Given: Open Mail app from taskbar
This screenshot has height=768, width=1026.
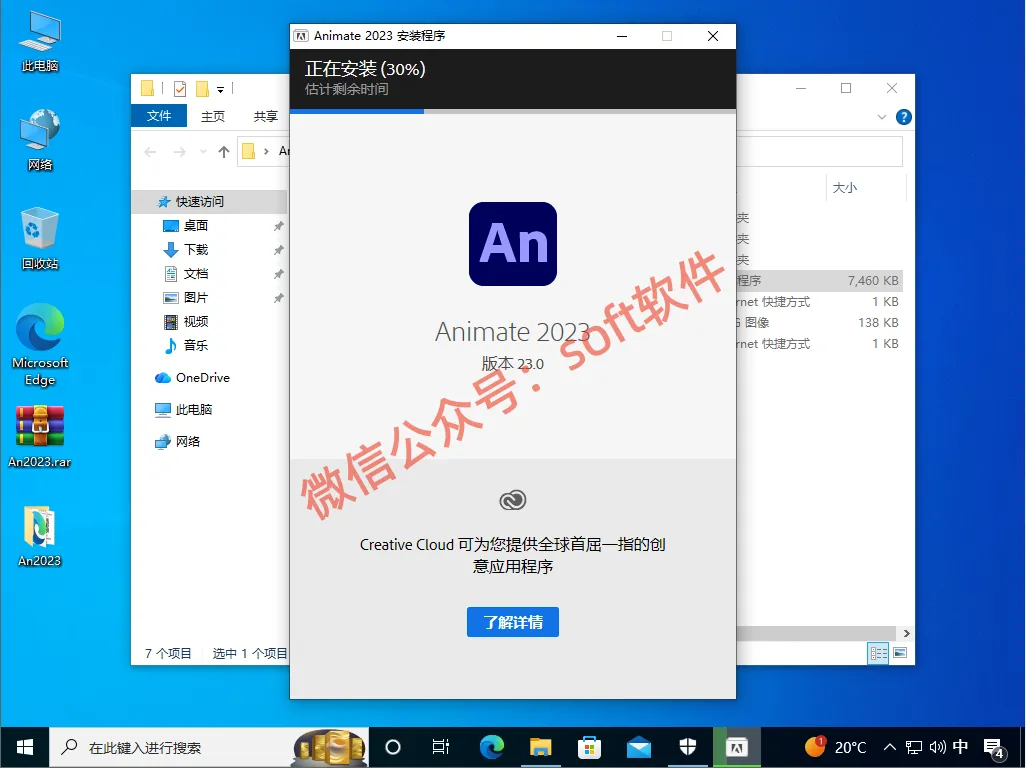Looking at the screenshot, I should (639, 747).
